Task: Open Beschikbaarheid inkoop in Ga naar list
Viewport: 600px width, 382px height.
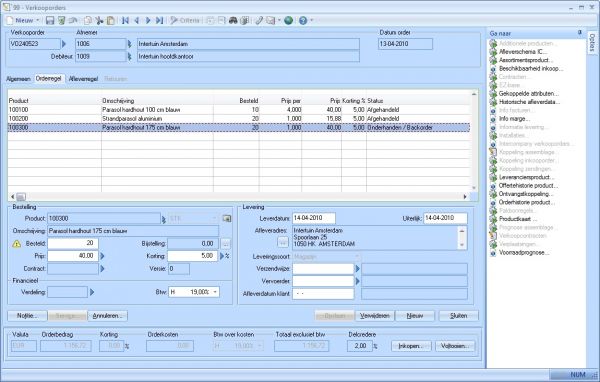Action: 531,69
